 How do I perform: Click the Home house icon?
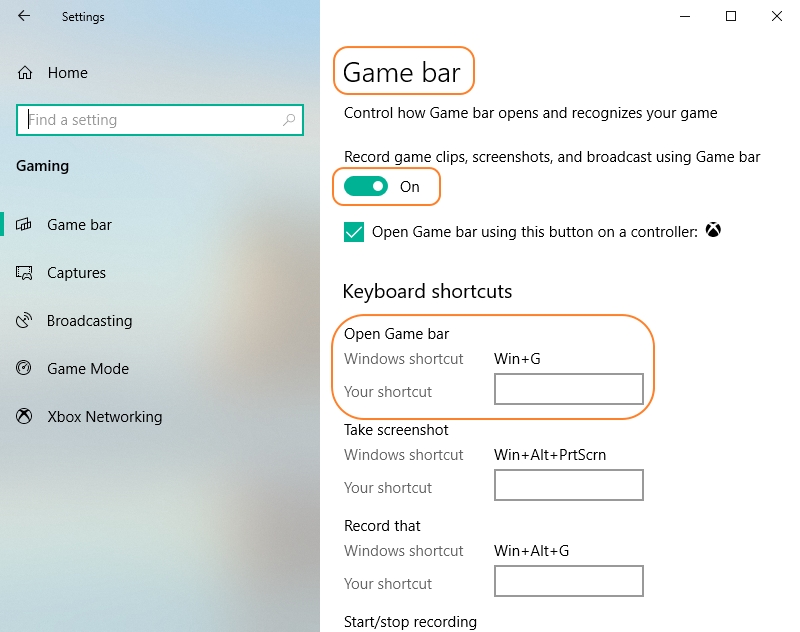[x=25, y=73]
